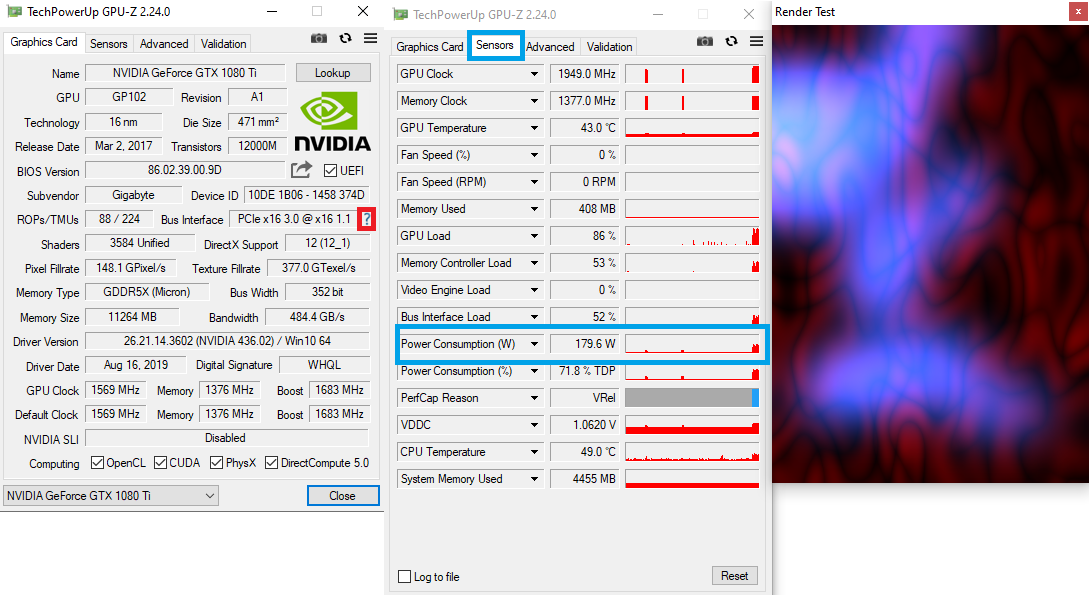Open the System Memory Used dropdown
This screenshot has width=1090, height=596.
(534, 479)
